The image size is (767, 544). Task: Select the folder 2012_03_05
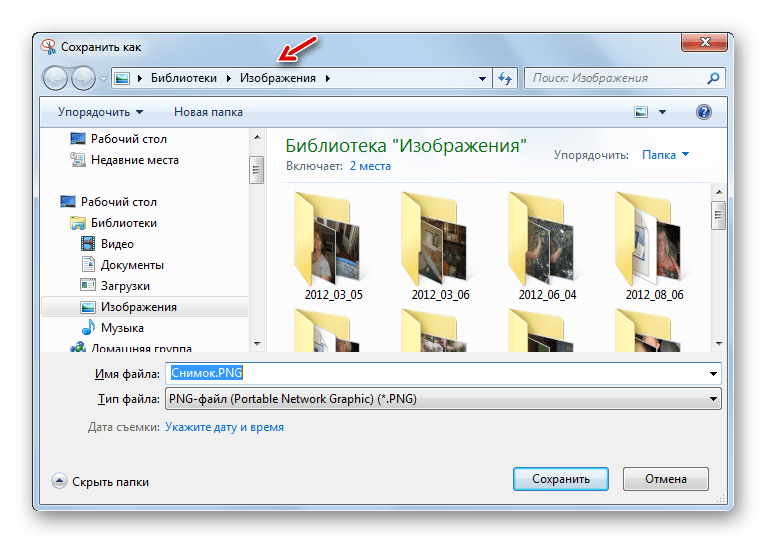coord(333,246)
